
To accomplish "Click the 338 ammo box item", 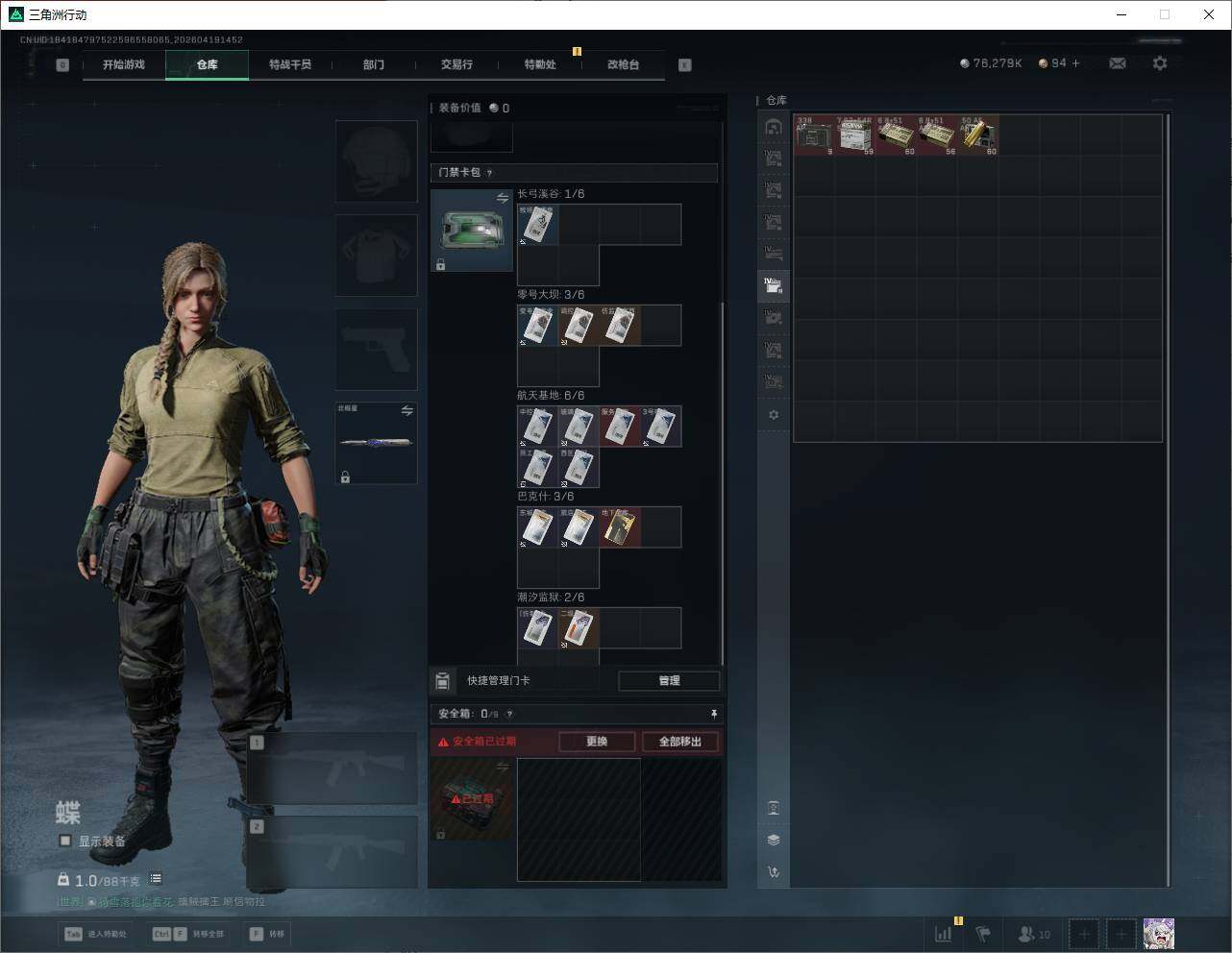I will (814, 135).
